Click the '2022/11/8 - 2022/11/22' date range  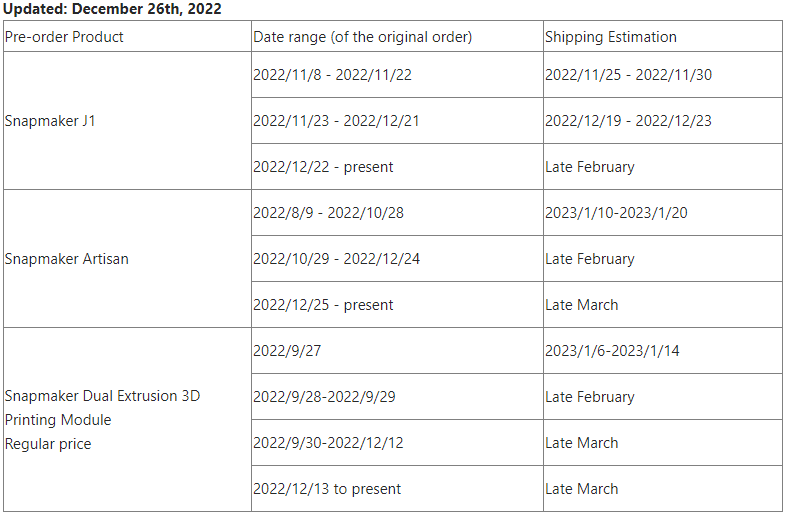[x=332, y=75]
